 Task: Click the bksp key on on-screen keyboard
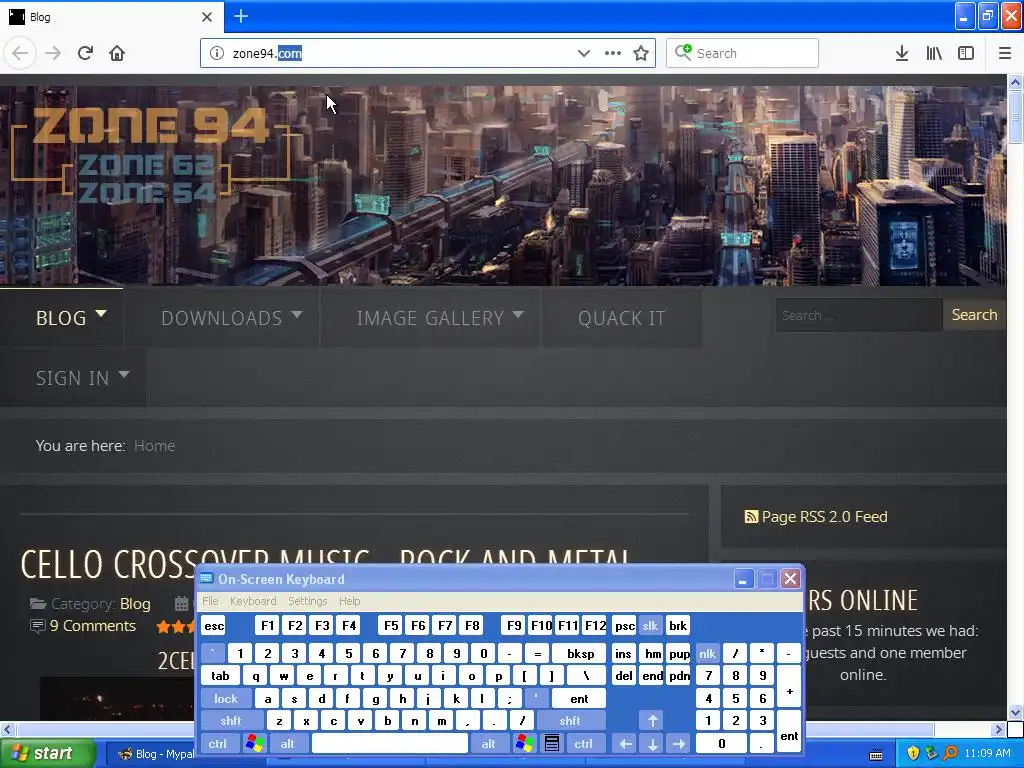tap(579, 653)
